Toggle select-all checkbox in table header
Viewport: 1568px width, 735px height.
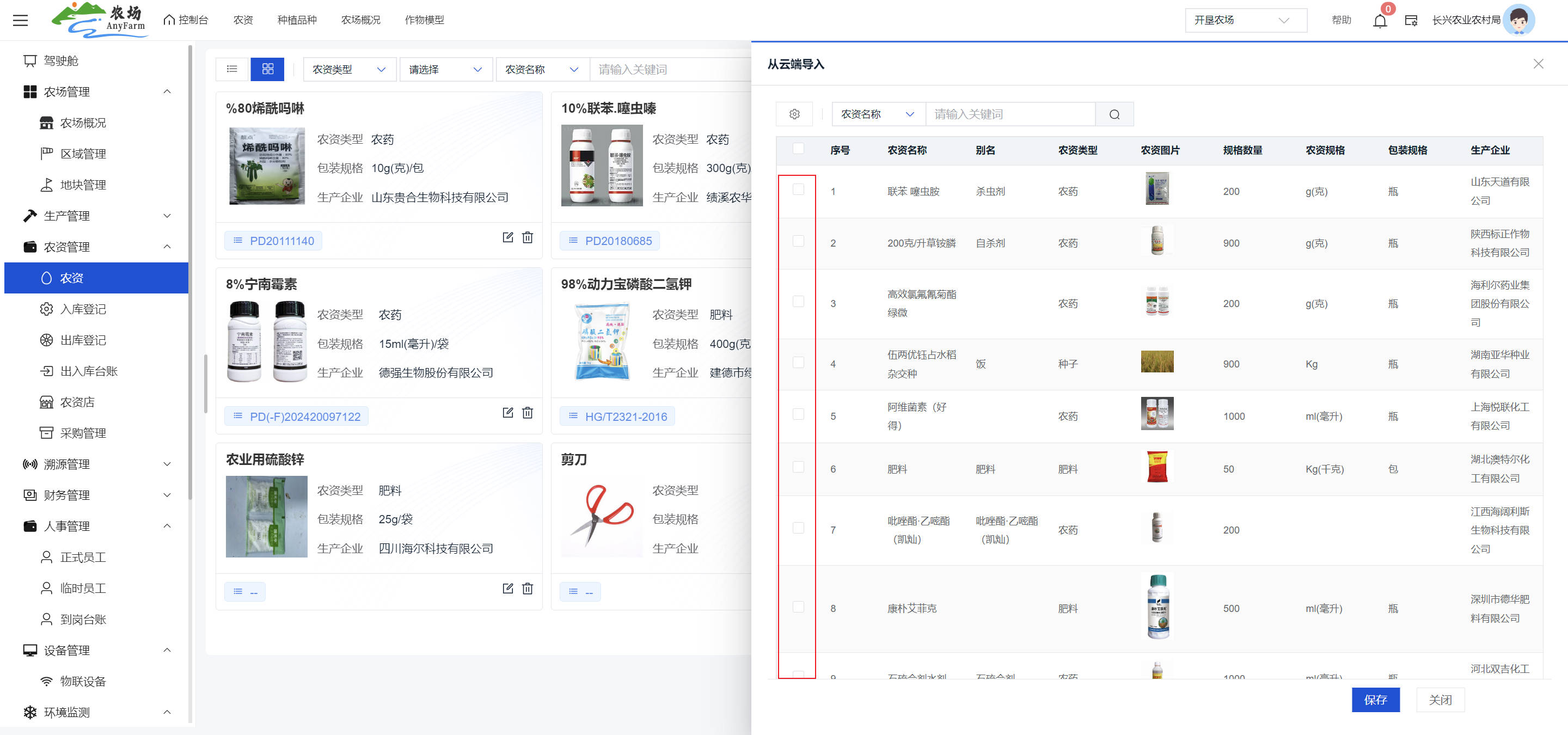click(x=798, y=149)
